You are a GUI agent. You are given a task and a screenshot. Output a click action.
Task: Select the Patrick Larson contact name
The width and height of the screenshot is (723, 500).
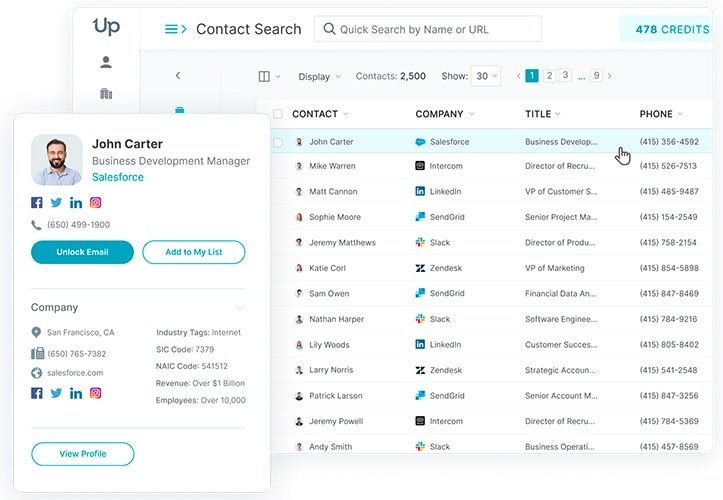point(336,396)
